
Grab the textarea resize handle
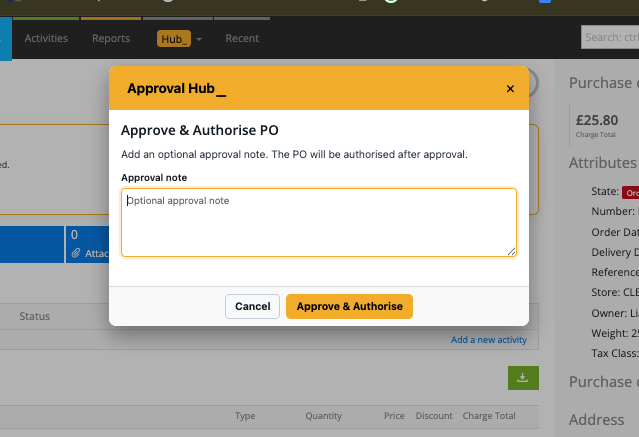click(x=511, y=252)
